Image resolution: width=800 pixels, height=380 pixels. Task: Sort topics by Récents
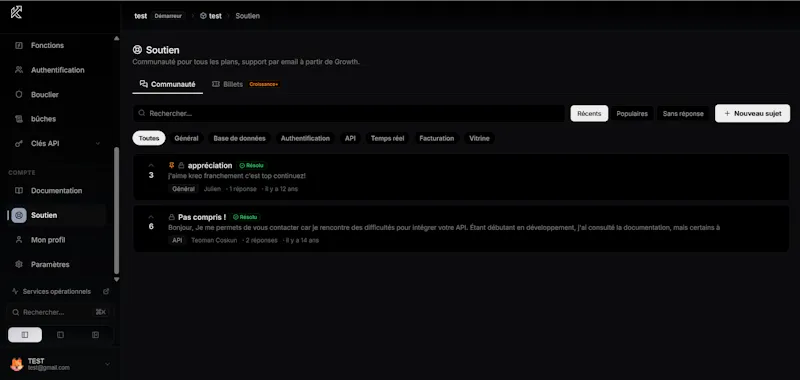(589, 113)
